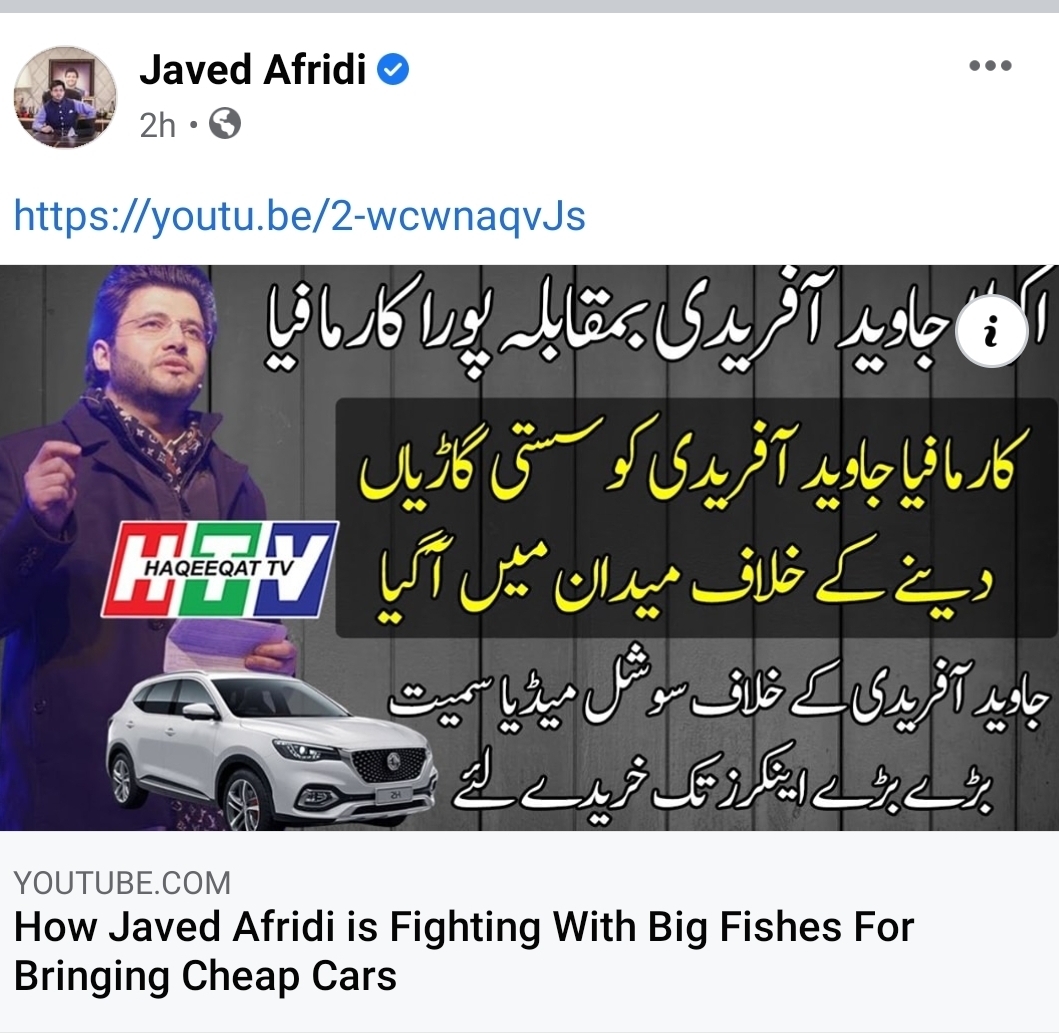Click the HTV Haqeeqat TV logo

[x=219, y=568]
